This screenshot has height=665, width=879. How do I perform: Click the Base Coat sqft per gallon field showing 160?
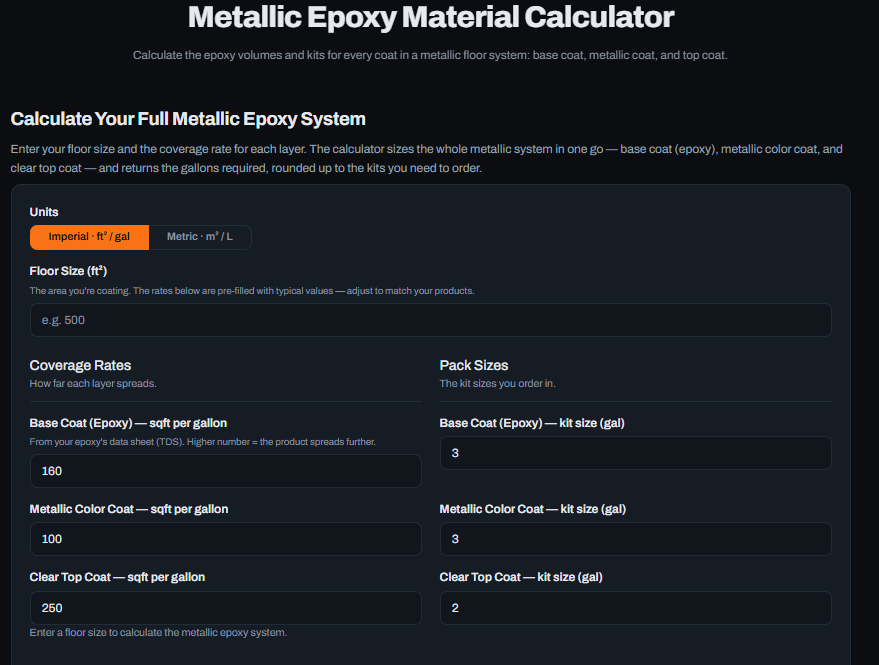tap(225, 471)
